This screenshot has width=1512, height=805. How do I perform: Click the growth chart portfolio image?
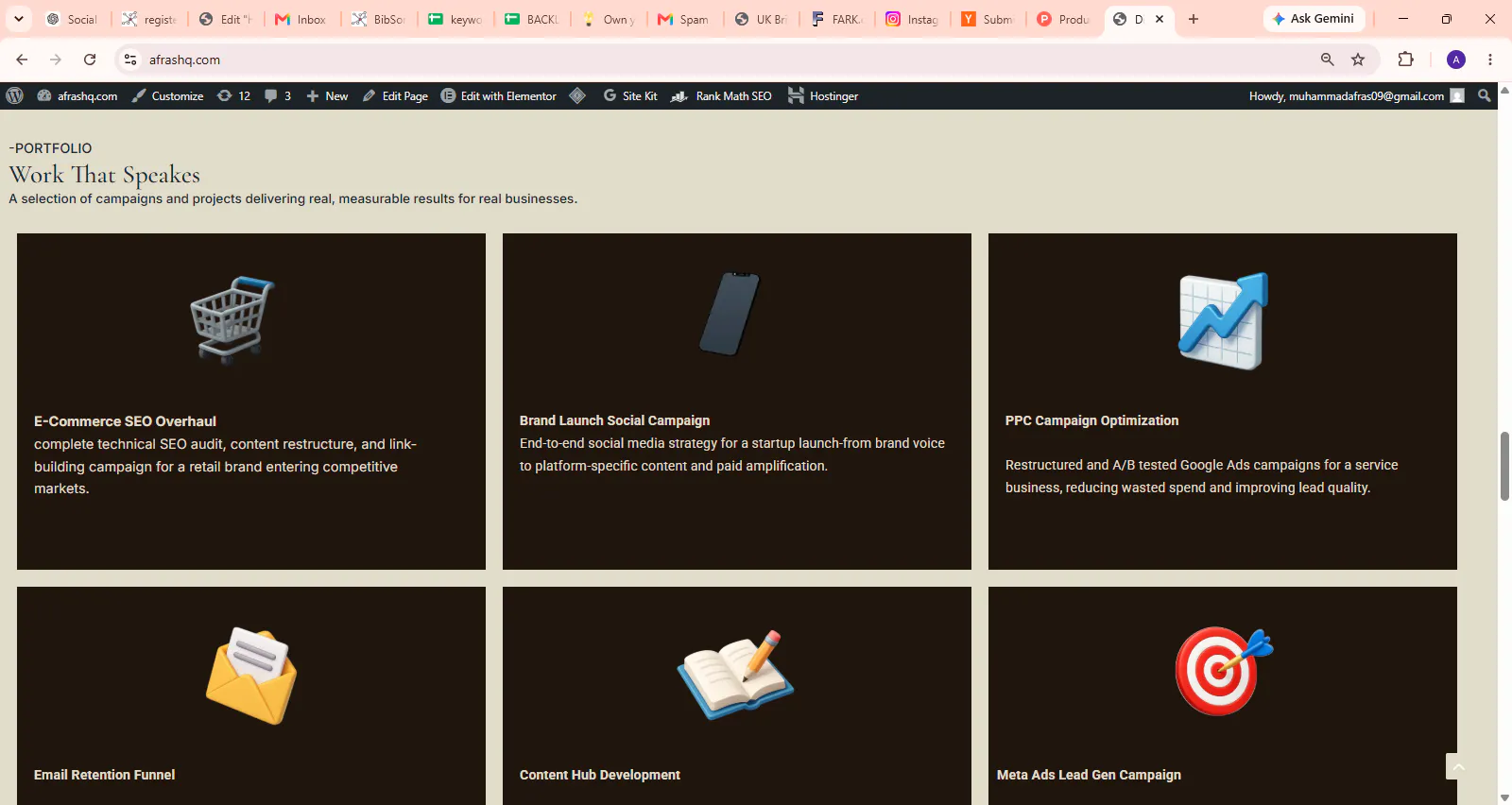point(1223,321)
